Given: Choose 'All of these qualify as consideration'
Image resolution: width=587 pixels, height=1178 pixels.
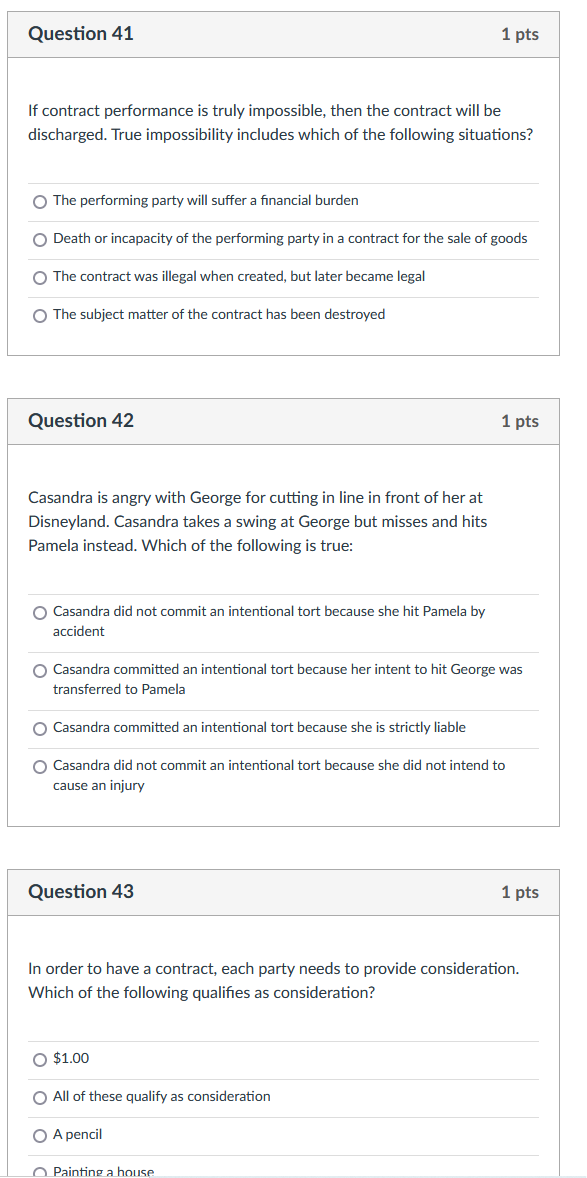Looking at the screenshot, I should tap(39, 1097).
